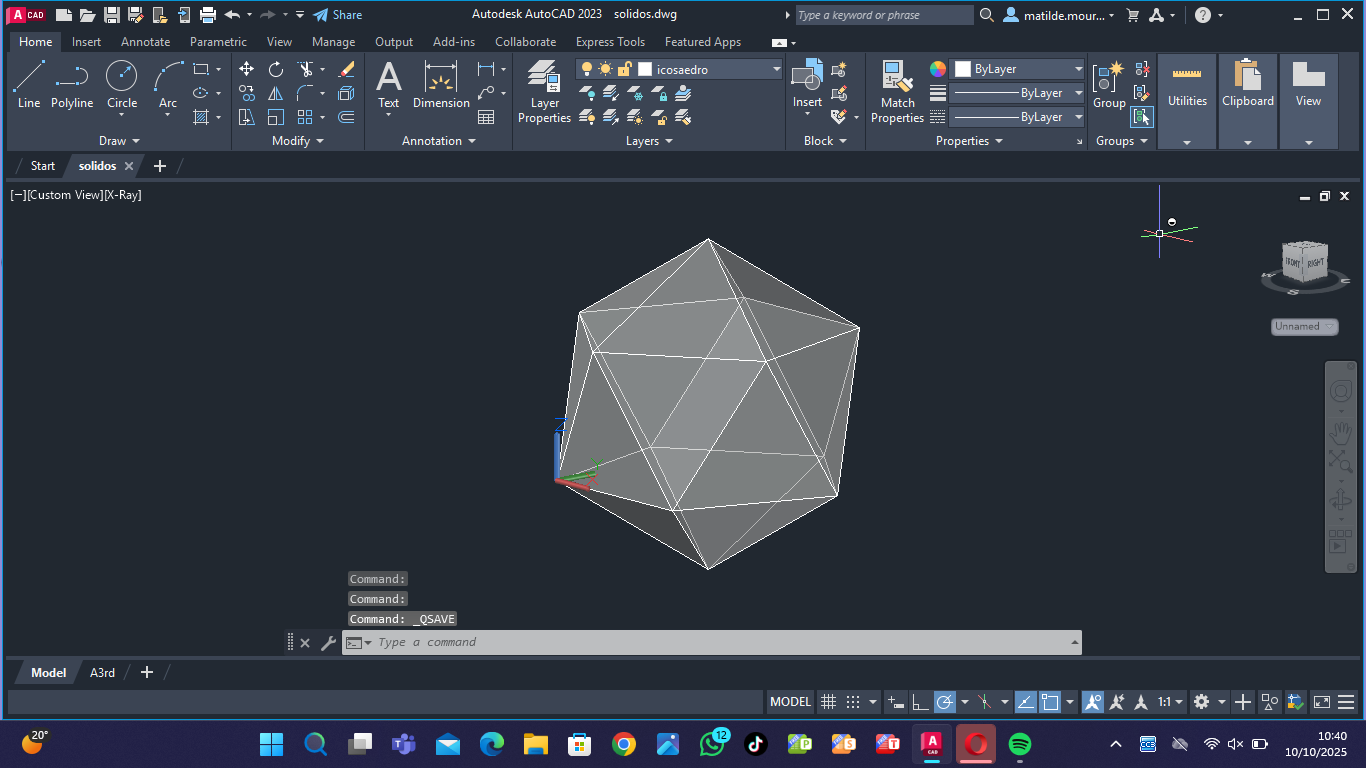
Task: Toggle Ortho mode in status bar
Action: click(x=920, y=702)
